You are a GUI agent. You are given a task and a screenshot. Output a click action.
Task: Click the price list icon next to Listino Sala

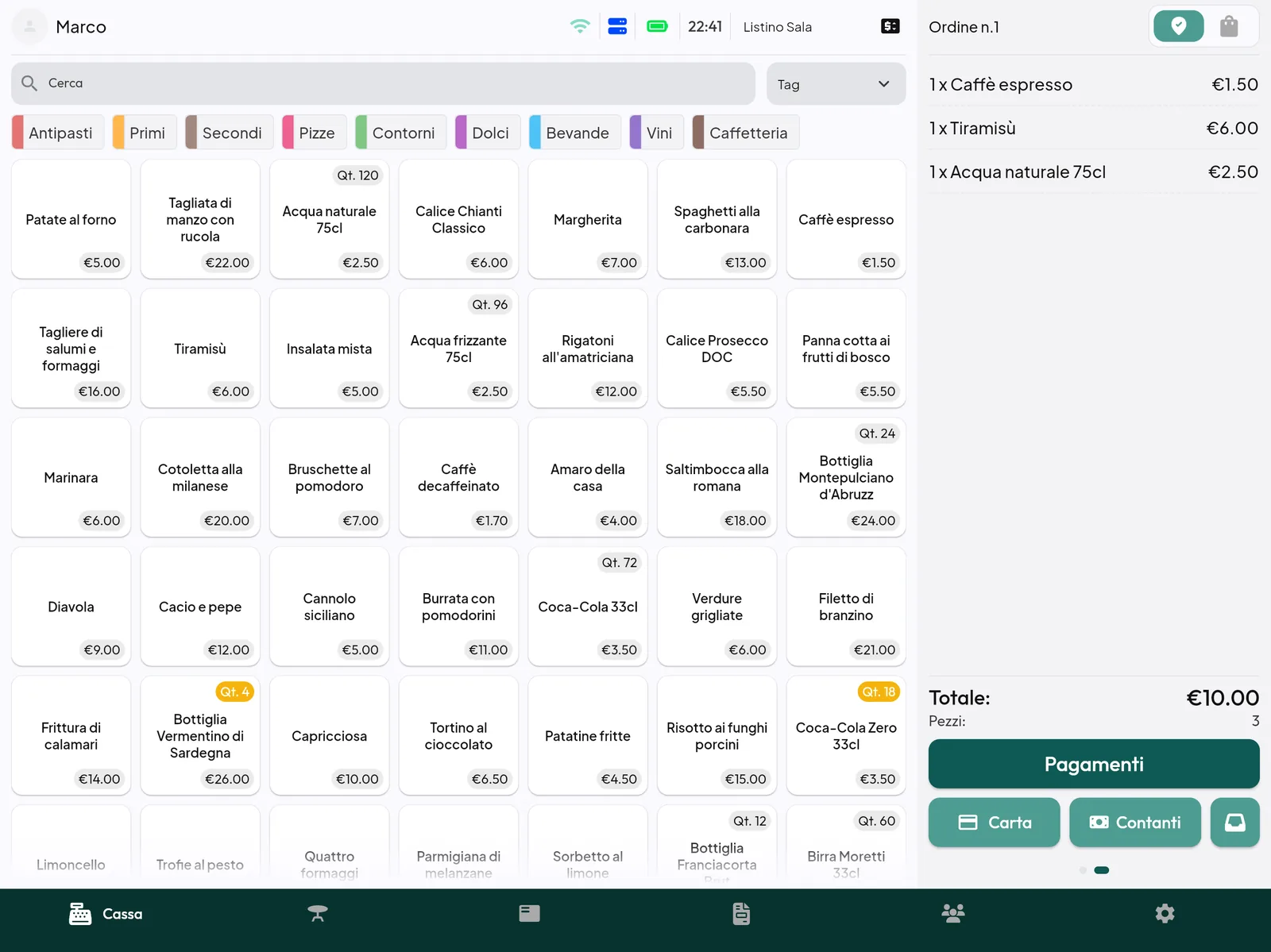890,26
